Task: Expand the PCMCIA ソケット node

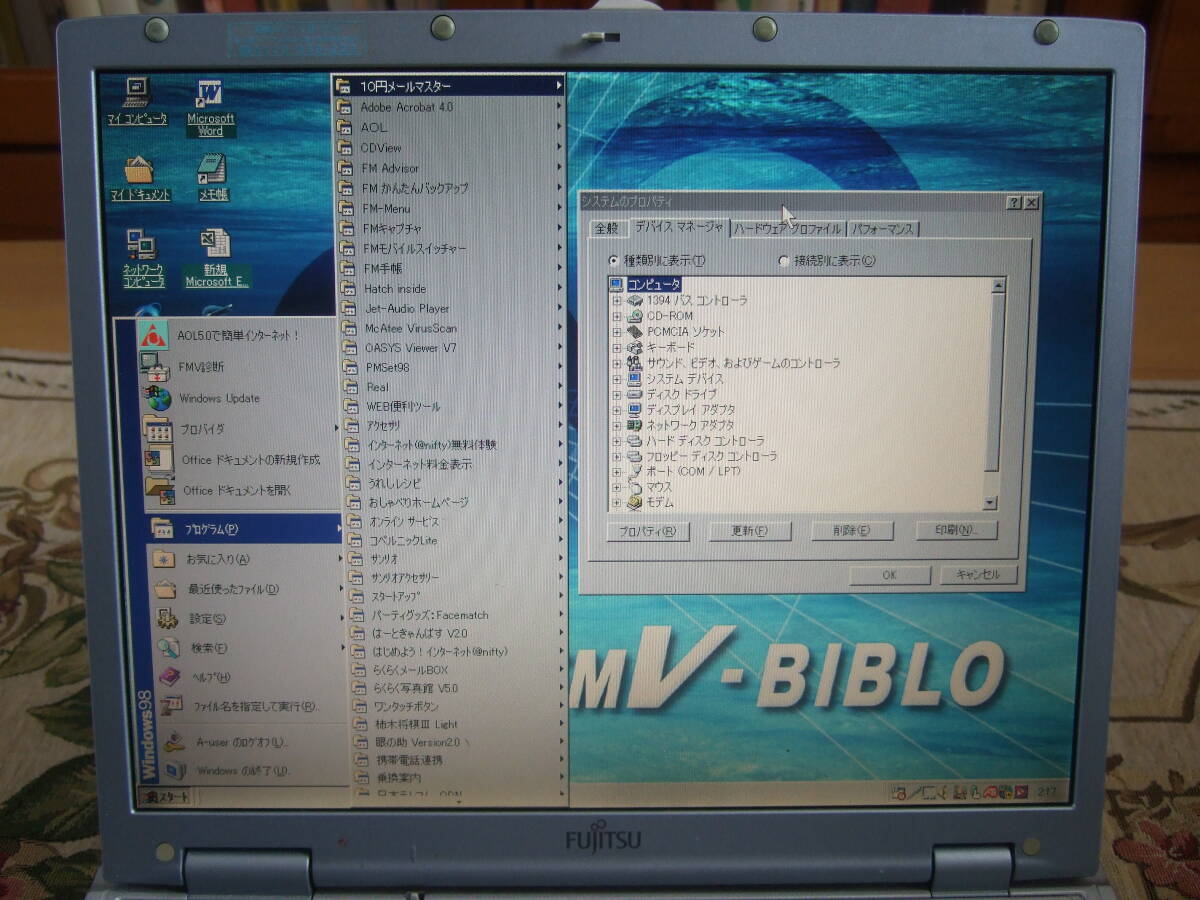Action: click(617, 332)
